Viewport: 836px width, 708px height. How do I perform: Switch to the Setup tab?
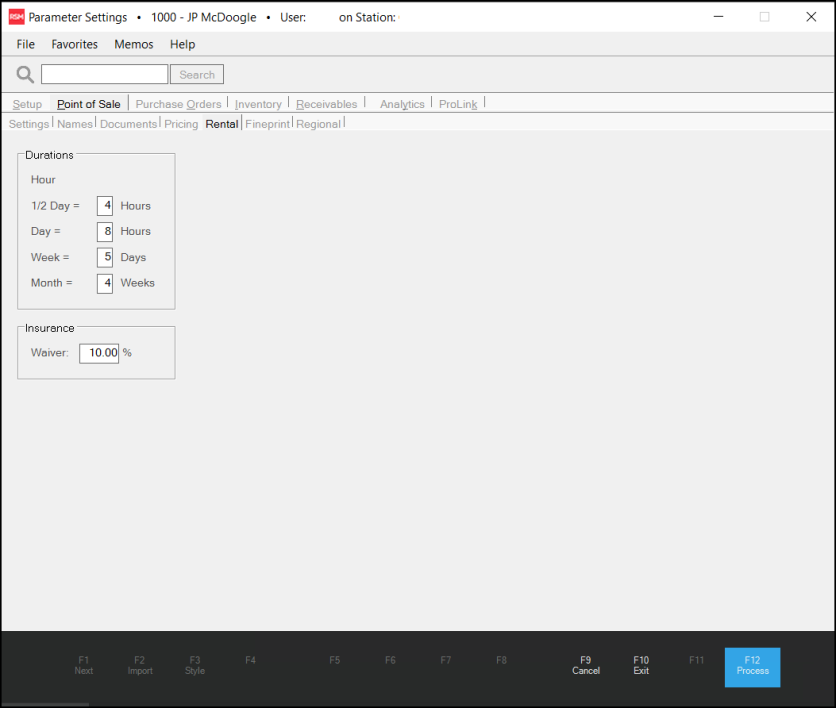click(x=27, y=104)
